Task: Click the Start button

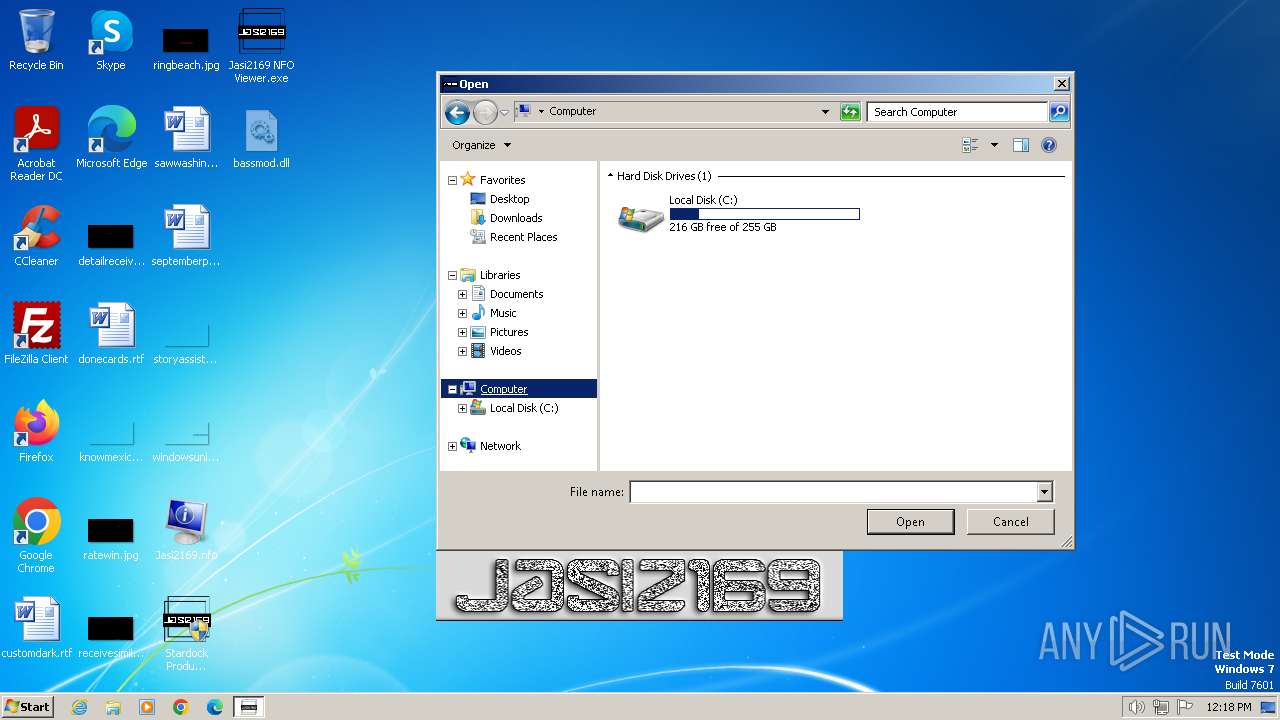Action: pyautogui.click(x=27, y=707)
